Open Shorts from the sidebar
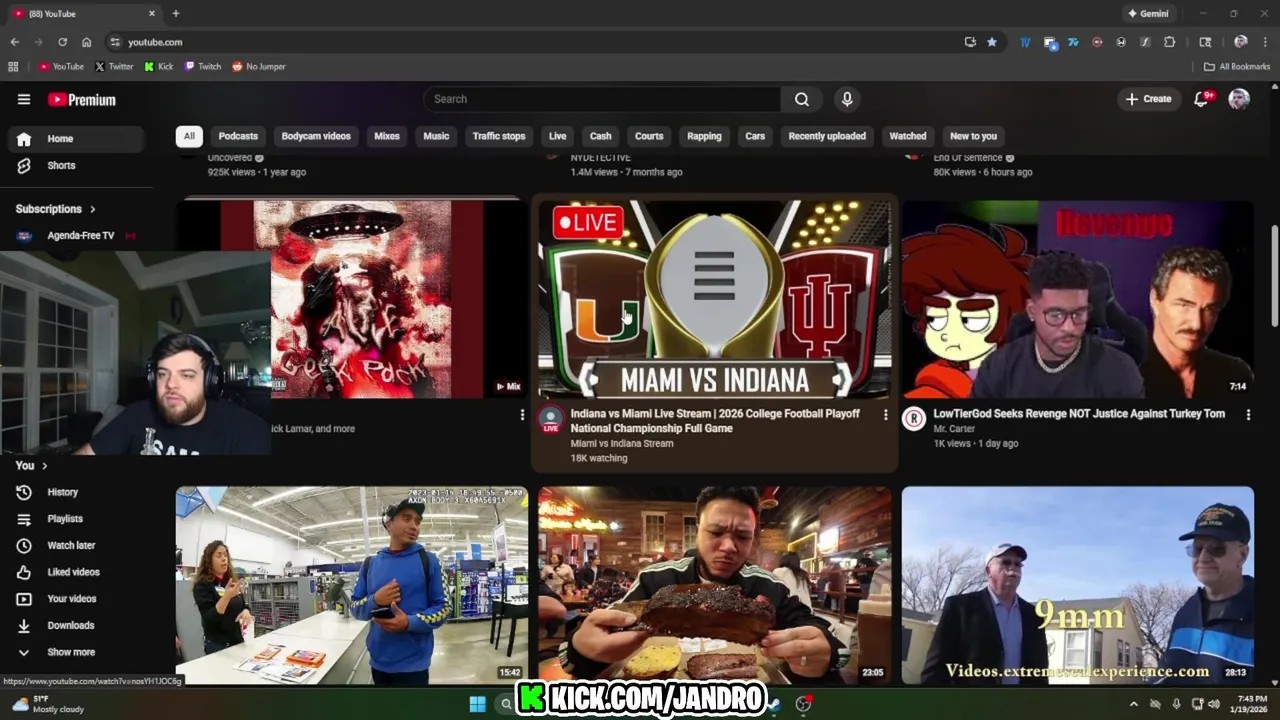Image resolution: width=1280 pixels, height=720 pixels. coord(62,165)
